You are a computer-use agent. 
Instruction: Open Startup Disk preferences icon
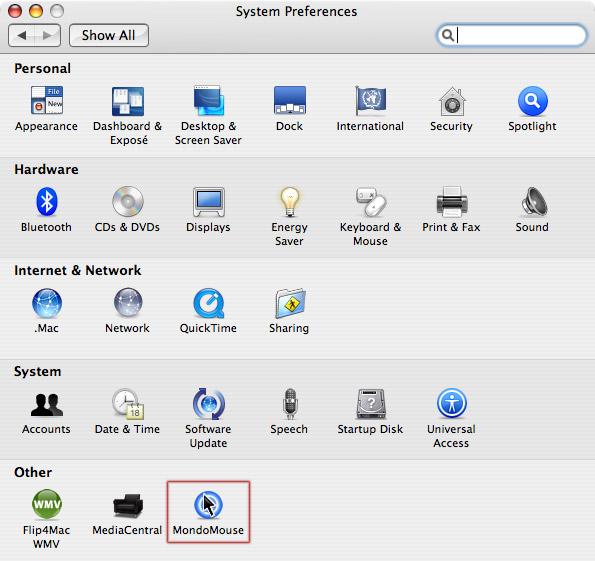click(x=371, y=403)
